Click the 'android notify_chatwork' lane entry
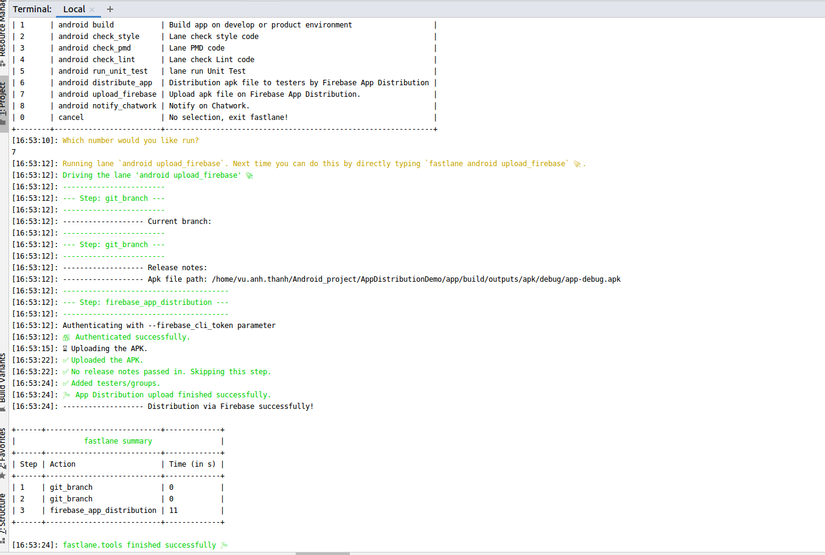The image size is (825, 555). [107, 106]
